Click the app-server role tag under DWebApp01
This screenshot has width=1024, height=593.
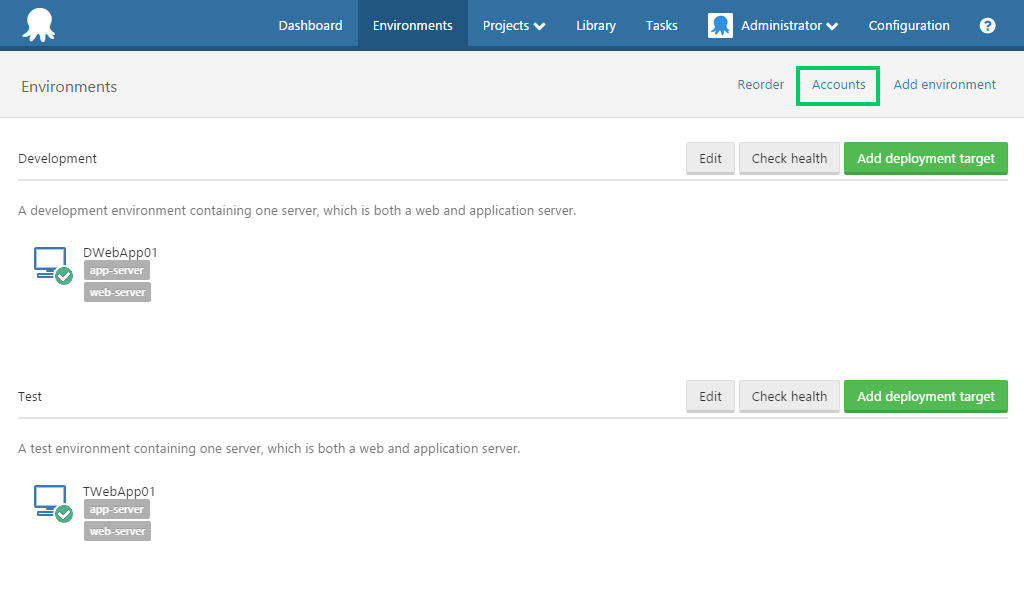pyautogui.click(x=116, y=269)
